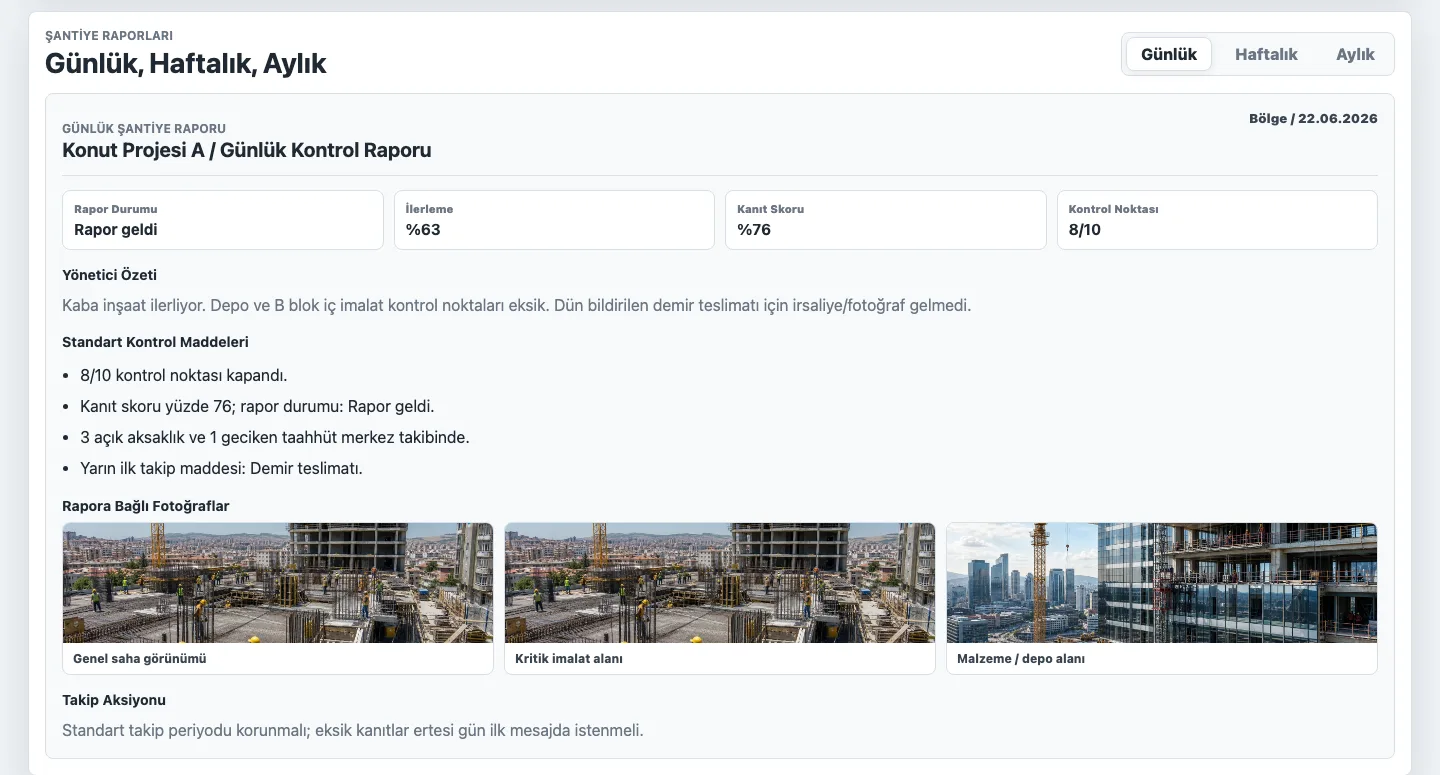Switch to the Günlük tab
The image size is (1440, 775).
[x=1169, y=54]
